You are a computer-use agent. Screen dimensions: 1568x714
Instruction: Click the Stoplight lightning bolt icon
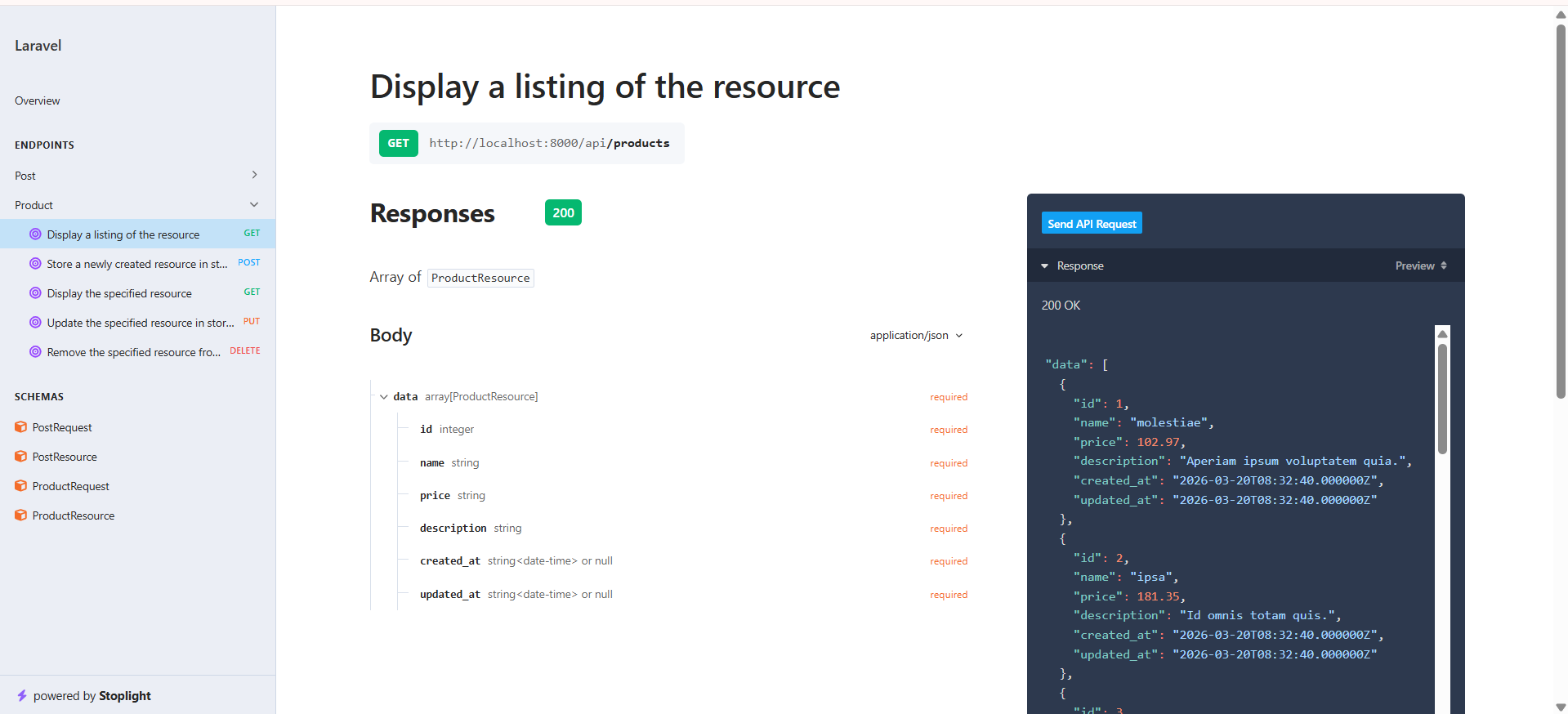coord(22,696)
